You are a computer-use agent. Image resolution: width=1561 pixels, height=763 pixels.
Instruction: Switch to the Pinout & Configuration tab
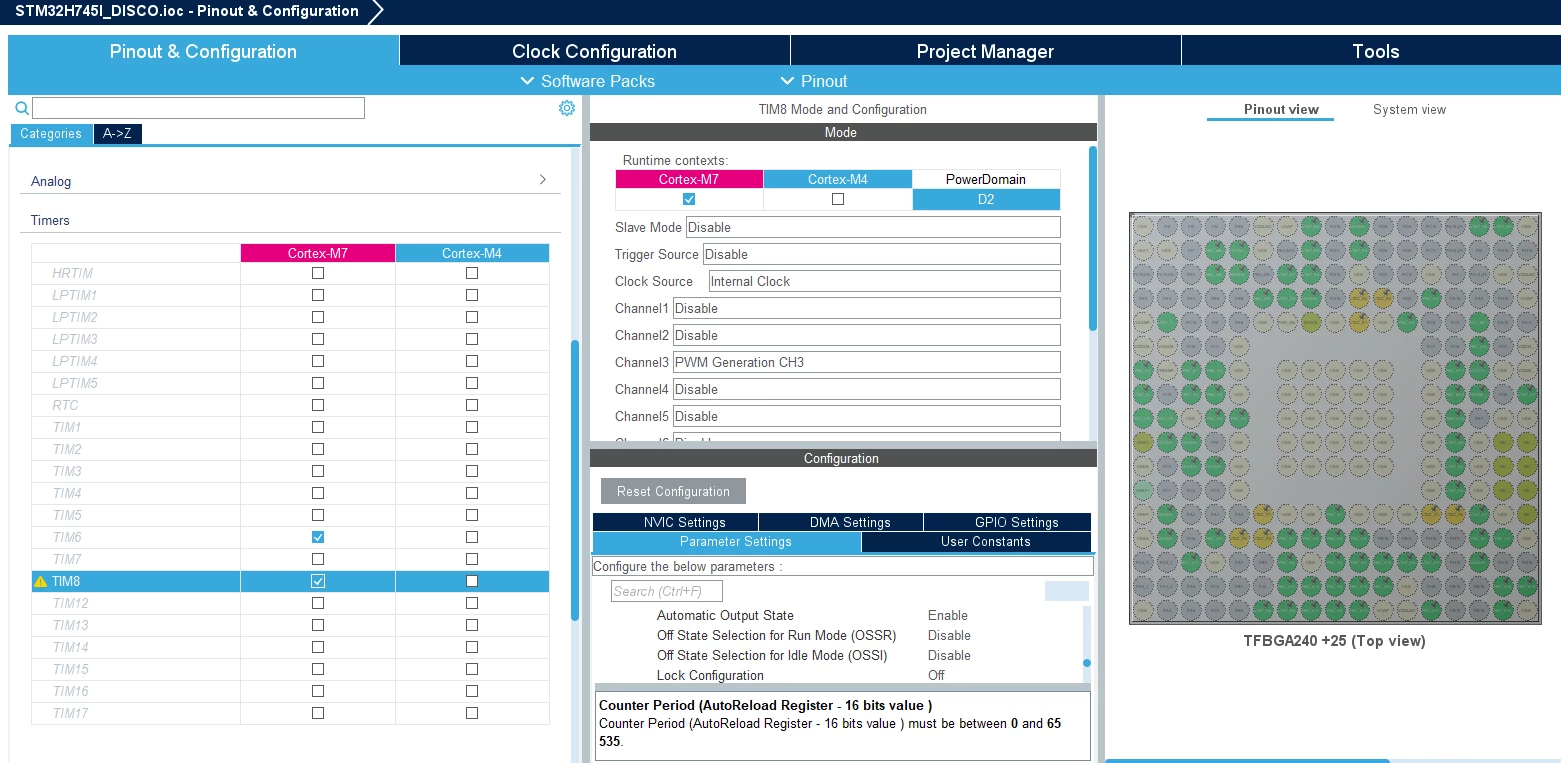click(x=203, y=51)
